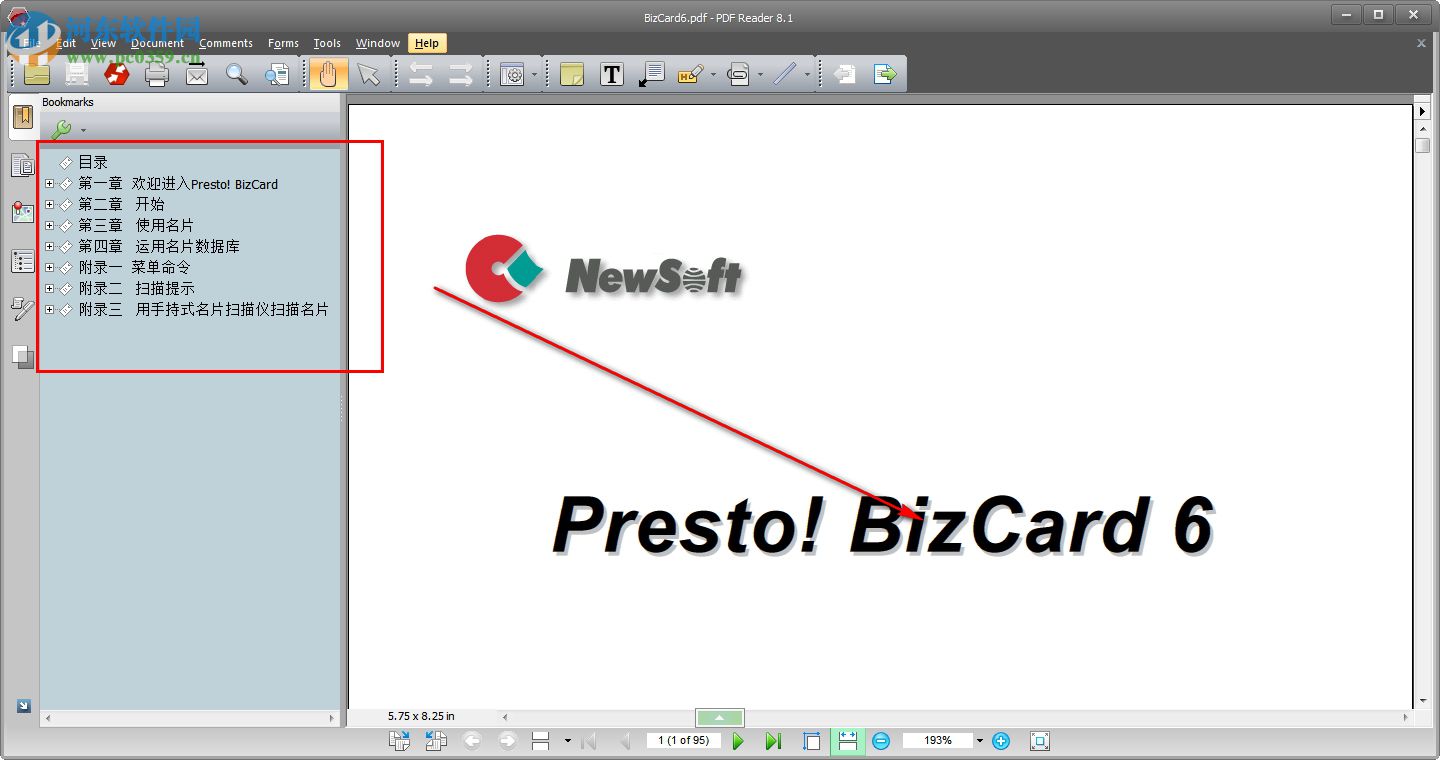
Task: Open the Document menu
Action: pos(158,43)
